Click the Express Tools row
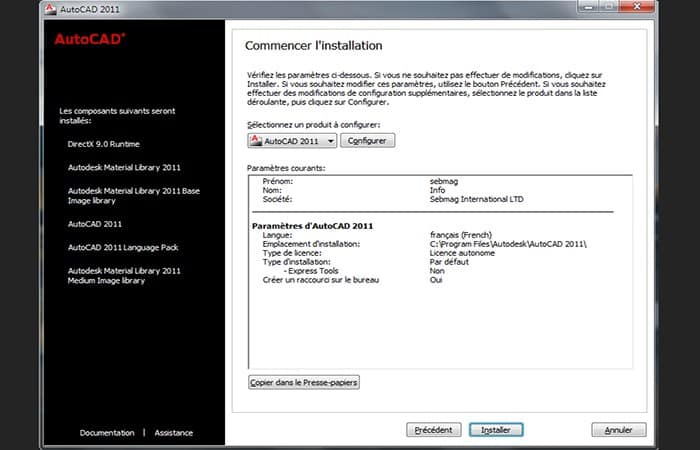The height and width of the screenshot is (450, 700). tap(362, 271)
